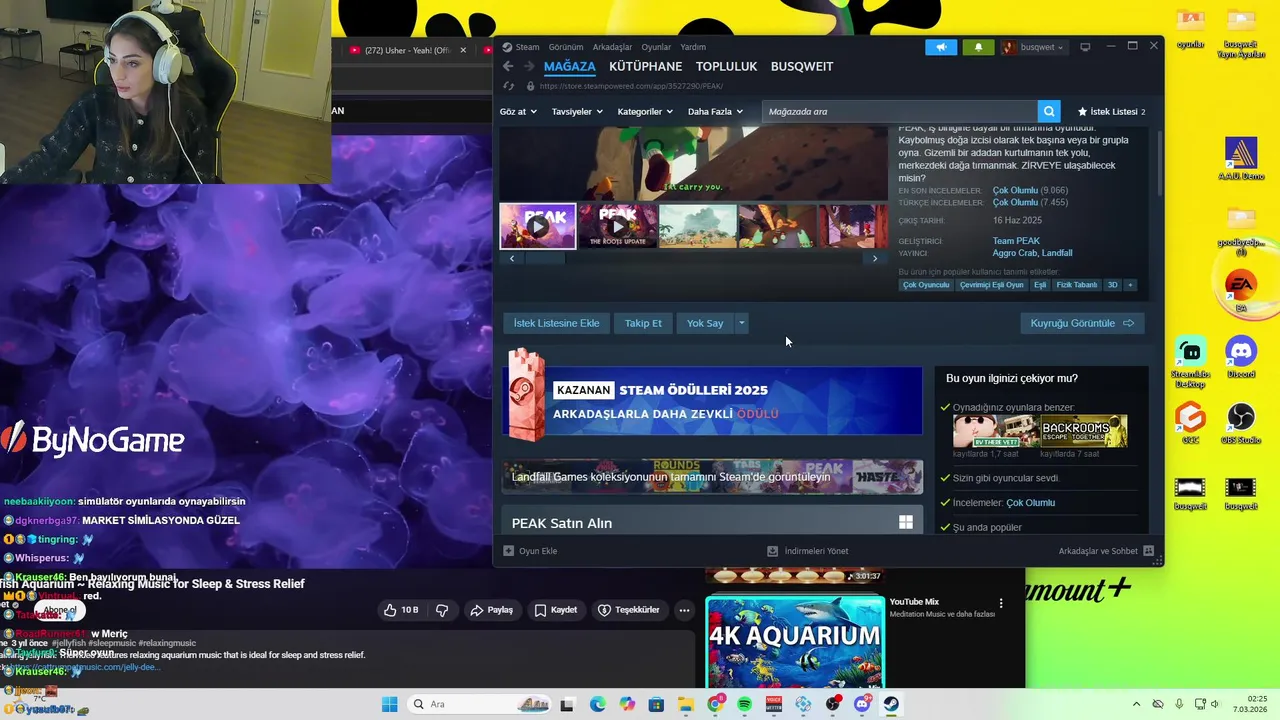The image size is (1280, 720).
Task: Open OBS Studio desktop shortcut
Action: (x=1240, y=423)
